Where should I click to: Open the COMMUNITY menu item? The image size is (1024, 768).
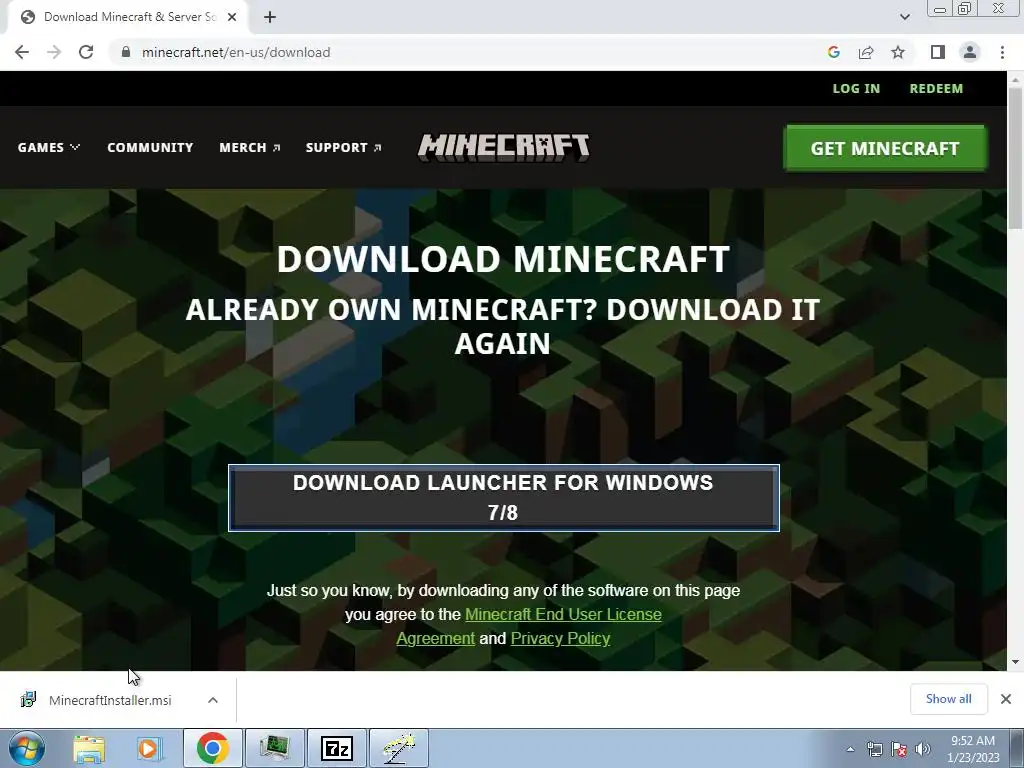point(150,148)
